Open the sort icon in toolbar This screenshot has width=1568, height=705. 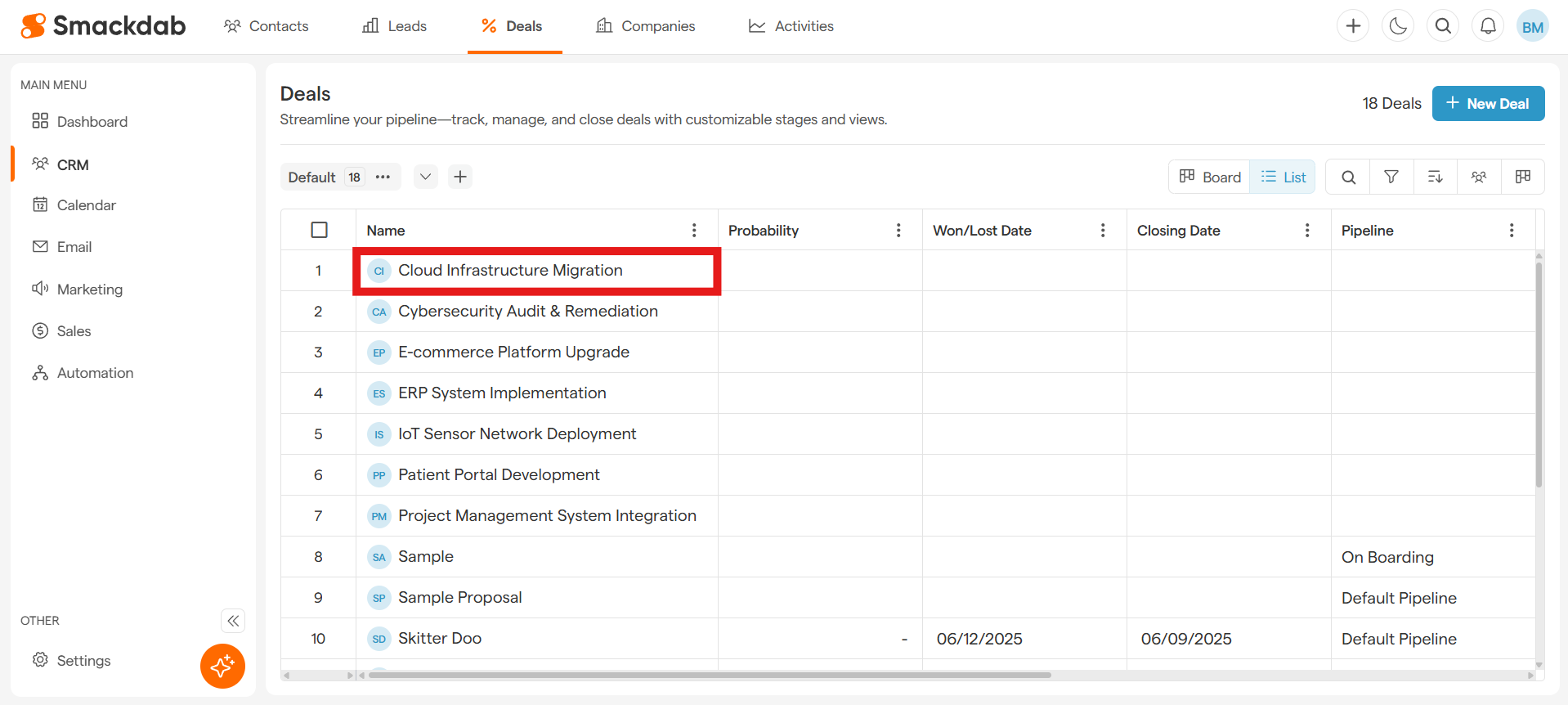1435,177
